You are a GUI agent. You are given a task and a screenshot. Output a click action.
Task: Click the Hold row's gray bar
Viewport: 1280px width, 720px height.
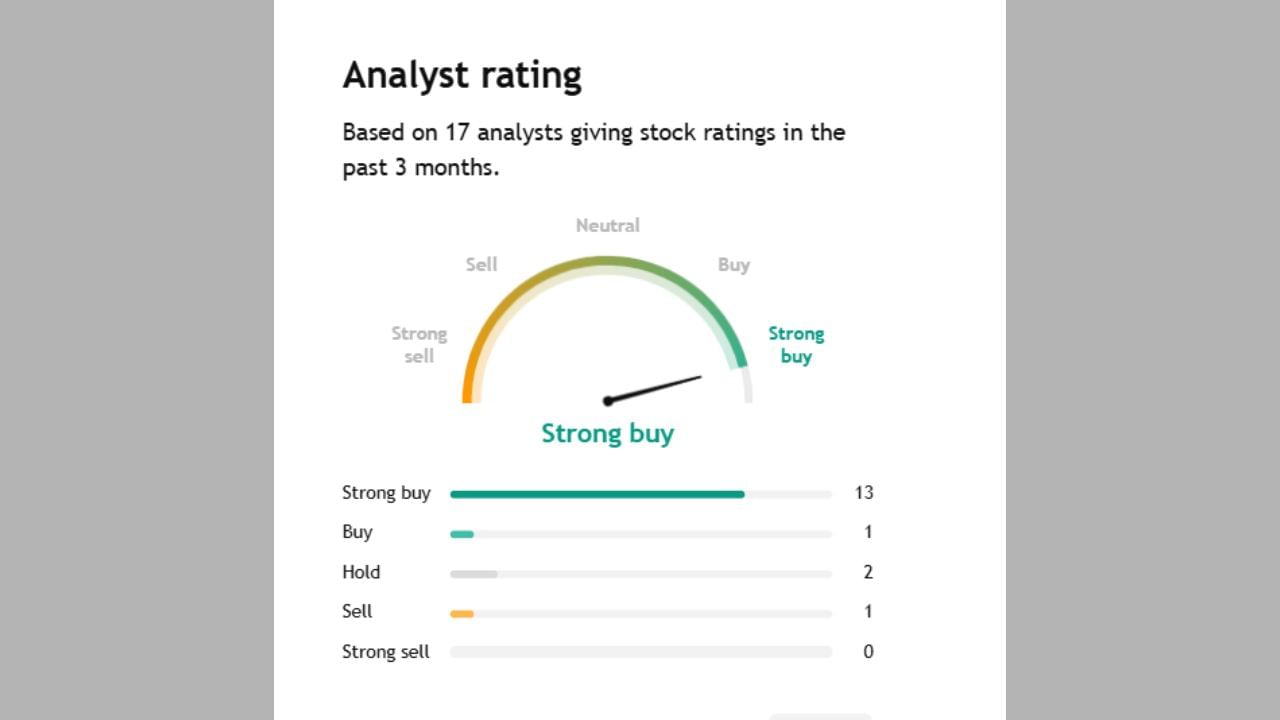coord(473,574)
